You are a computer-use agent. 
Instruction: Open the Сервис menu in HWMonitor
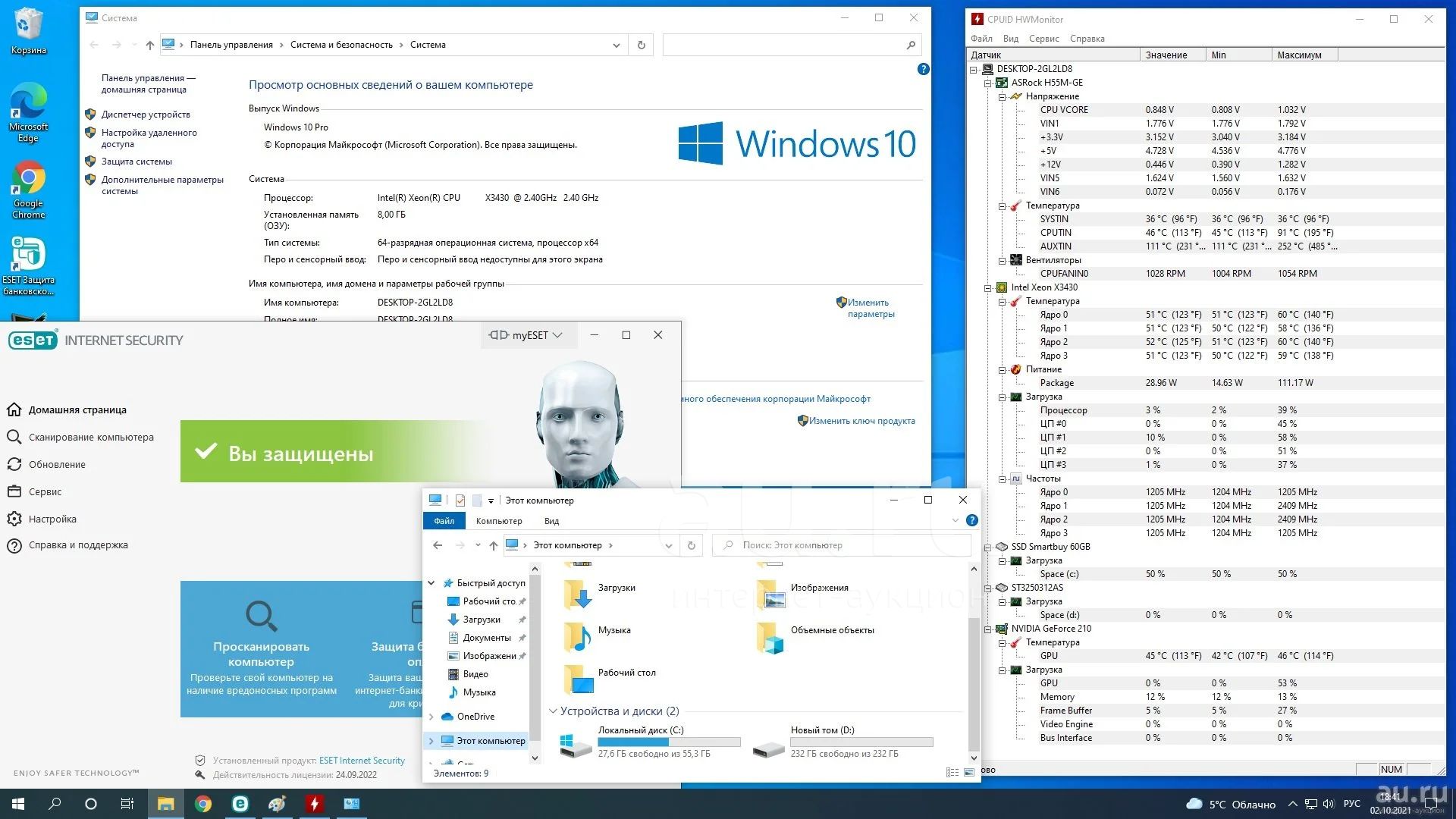(x=1043, y=39)
